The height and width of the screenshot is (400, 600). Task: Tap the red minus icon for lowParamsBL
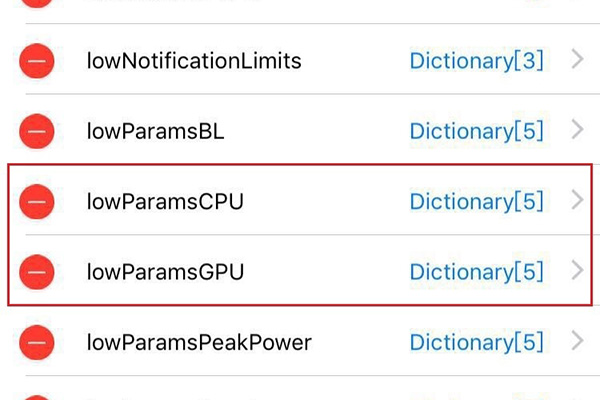37,131
